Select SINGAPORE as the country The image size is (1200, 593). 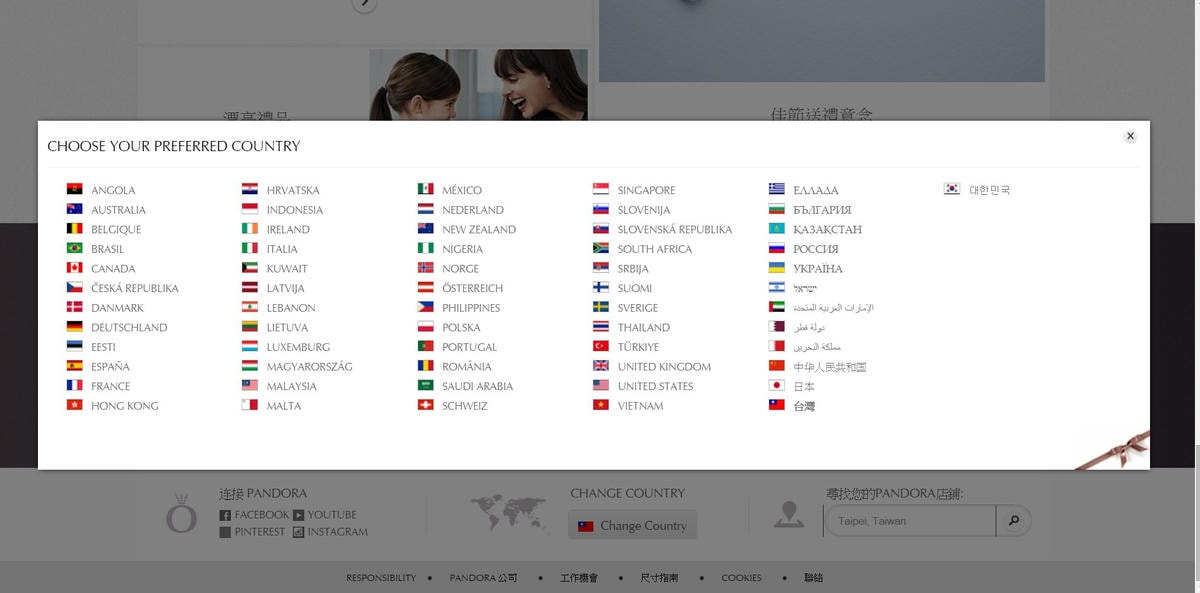[646, 190]
